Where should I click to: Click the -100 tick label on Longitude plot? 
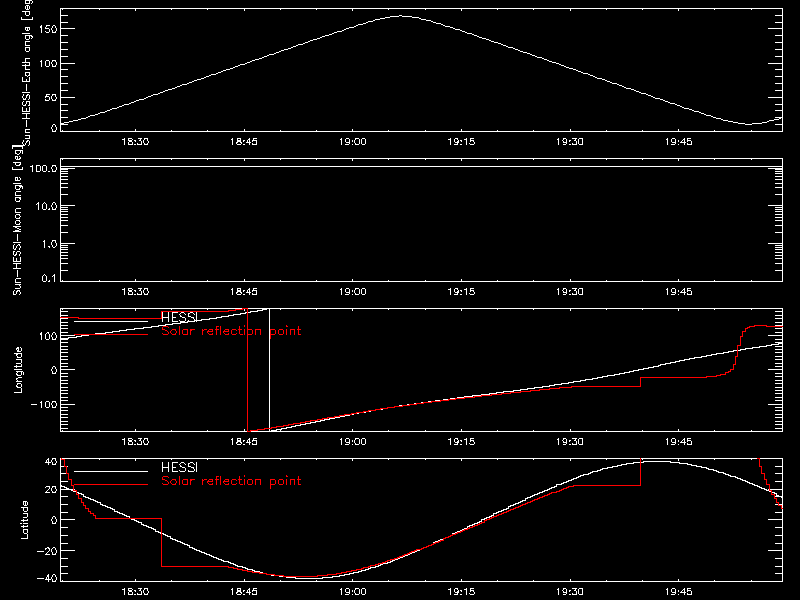click(x=44, y=404)
